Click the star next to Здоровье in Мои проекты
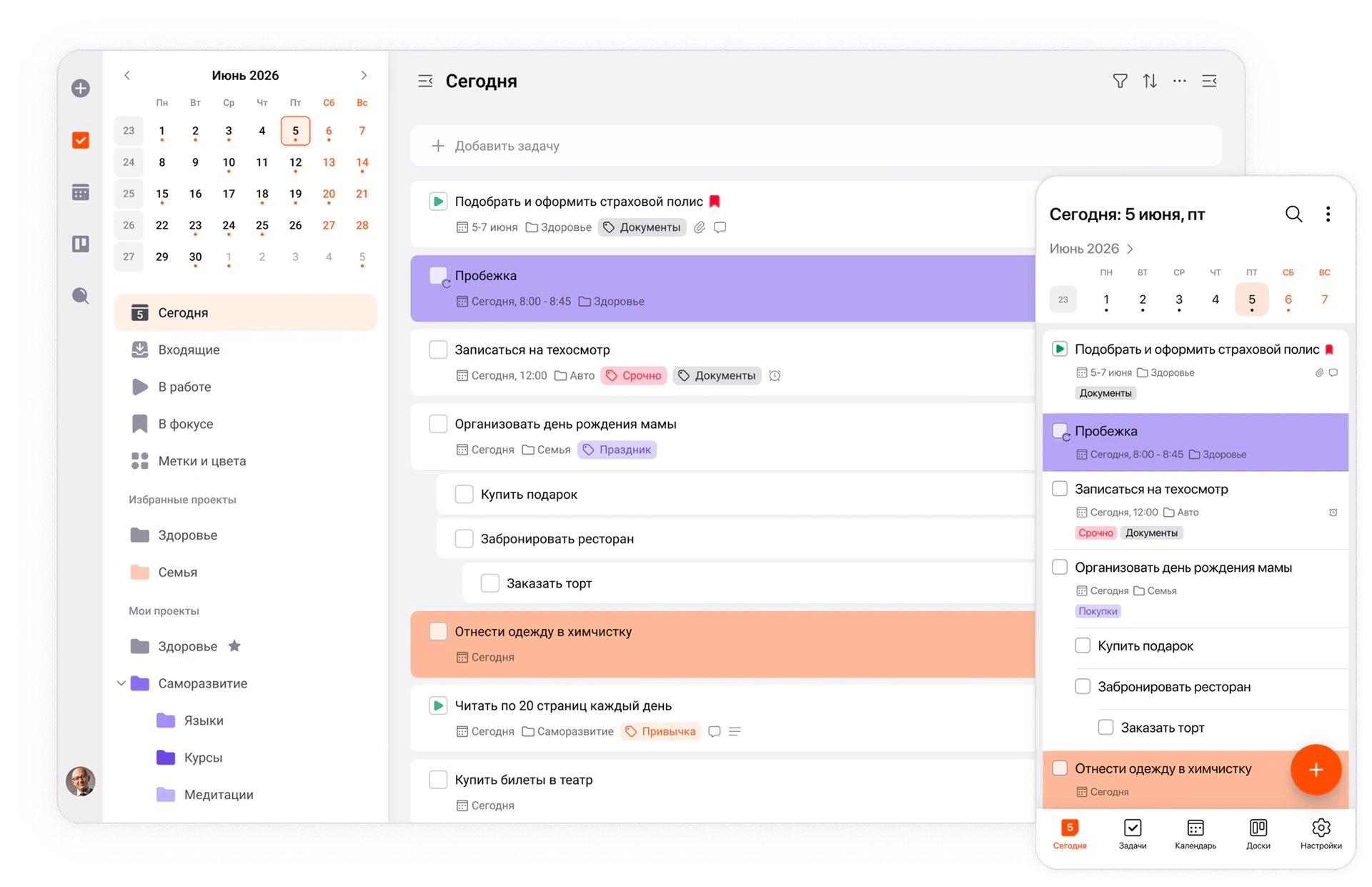 pos(234,646)
